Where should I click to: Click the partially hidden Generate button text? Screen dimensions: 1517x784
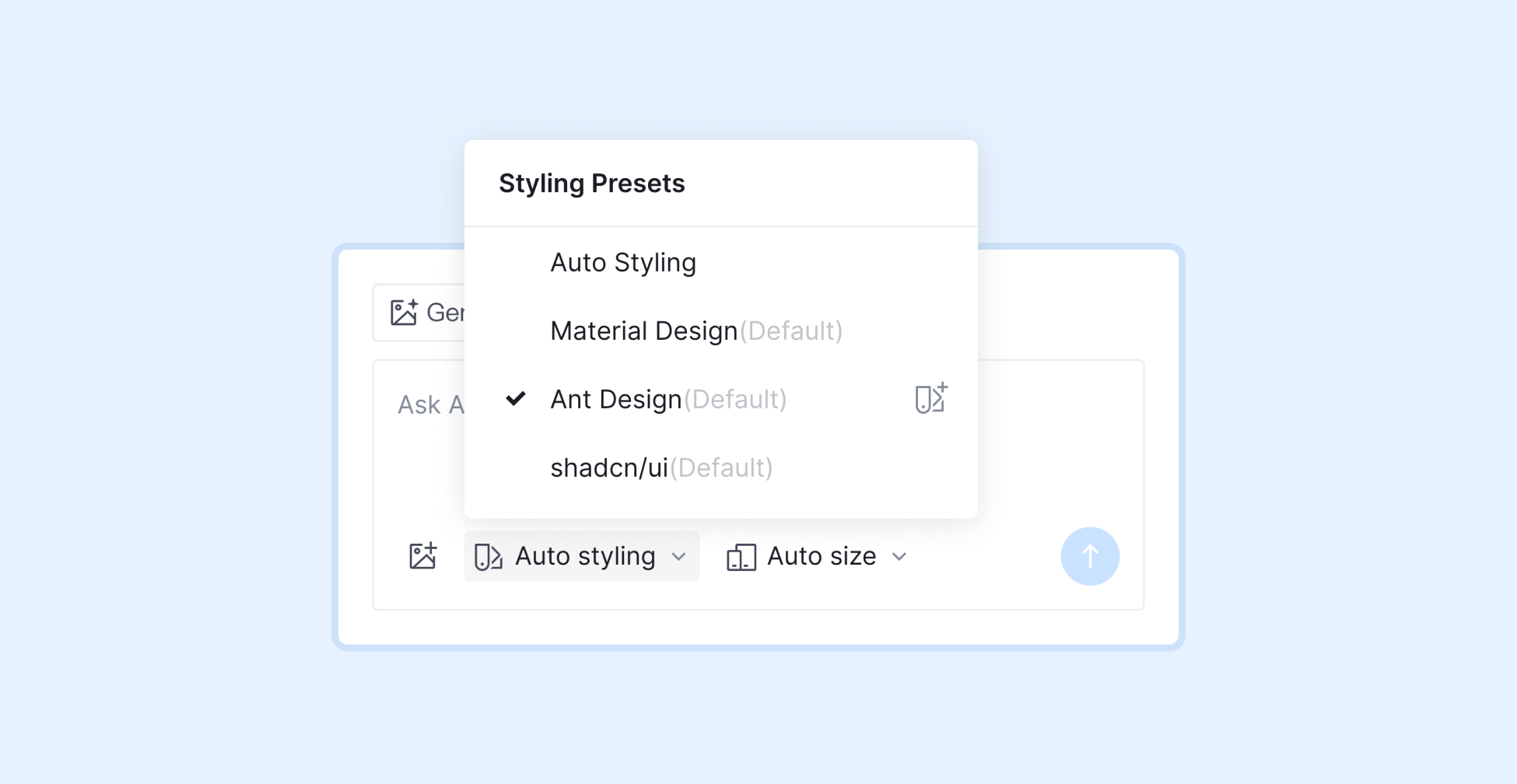[445, 313]
